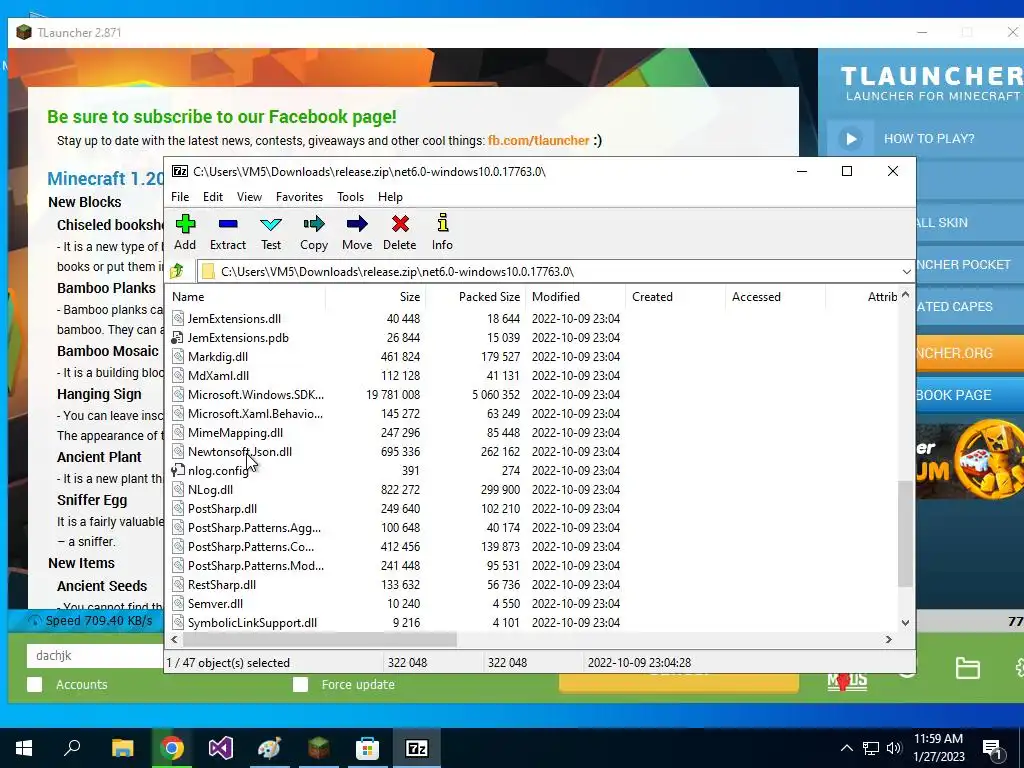Open Microsoft Store from taskbar
This screenshot has width=1024, height=768.
click(368, 748)
